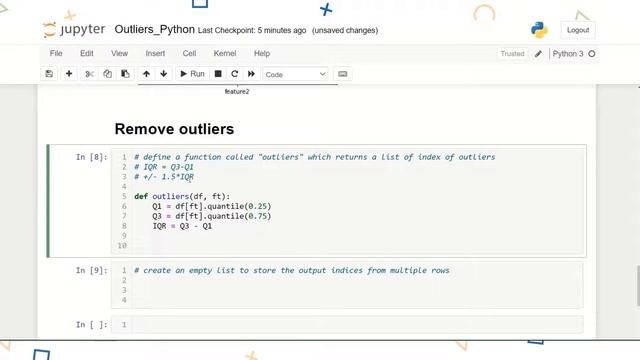Click the Last Checkpoint text
Viewport: 640px width, 360px height.
pos(252,31)
